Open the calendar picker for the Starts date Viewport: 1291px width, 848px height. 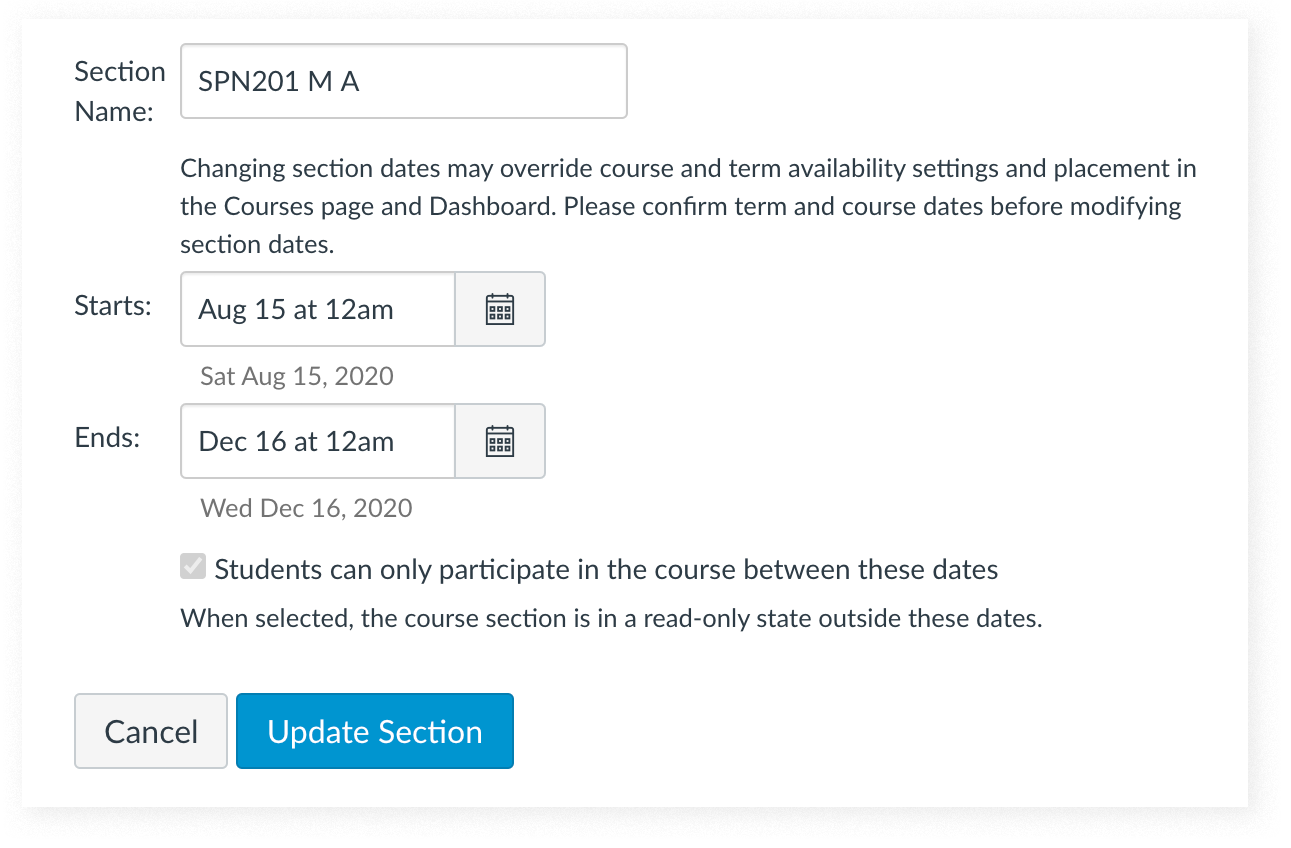pyautogui.click(x=500, y=309)
